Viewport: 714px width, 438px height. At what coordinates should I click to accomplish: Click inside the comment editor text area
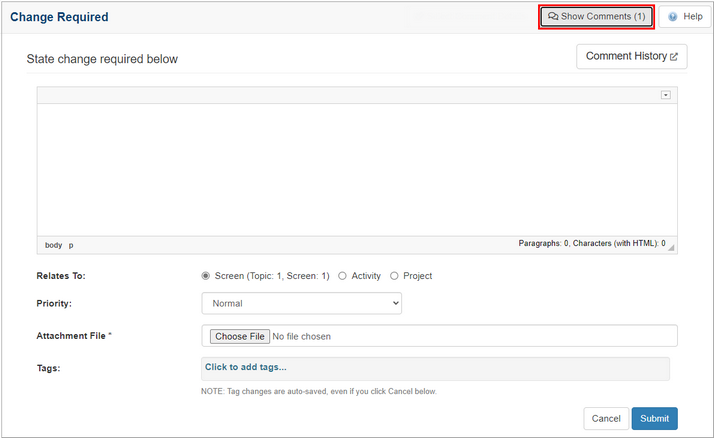356,168
